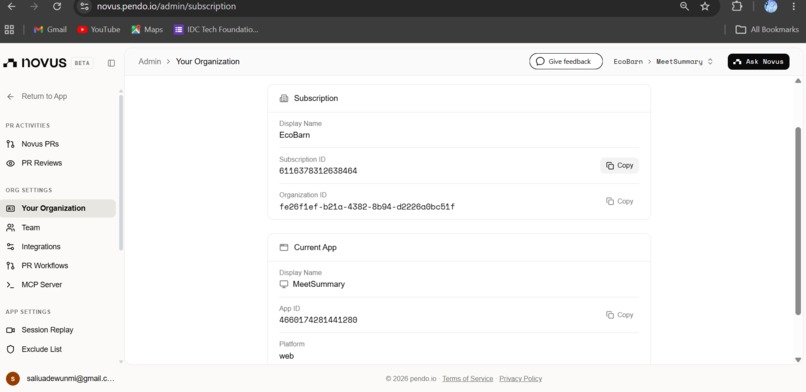
Task: Click the PR Reviews eye icon
Action: [x=10, y=163]
